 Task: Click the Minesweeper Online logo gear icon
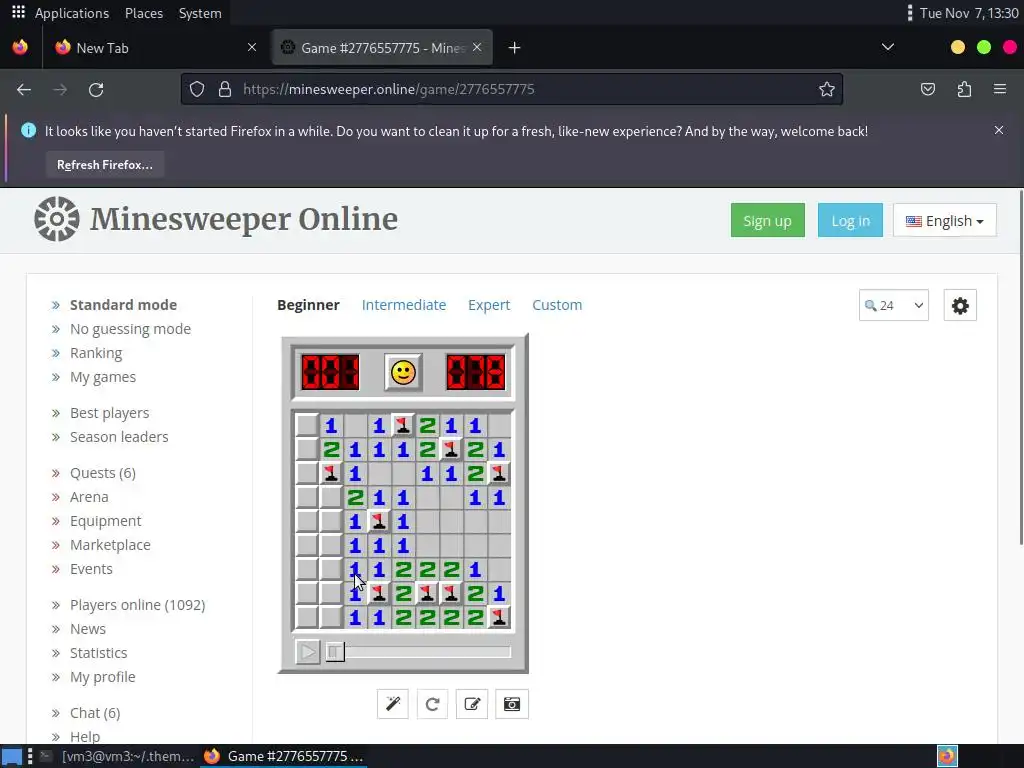(57, 219)
